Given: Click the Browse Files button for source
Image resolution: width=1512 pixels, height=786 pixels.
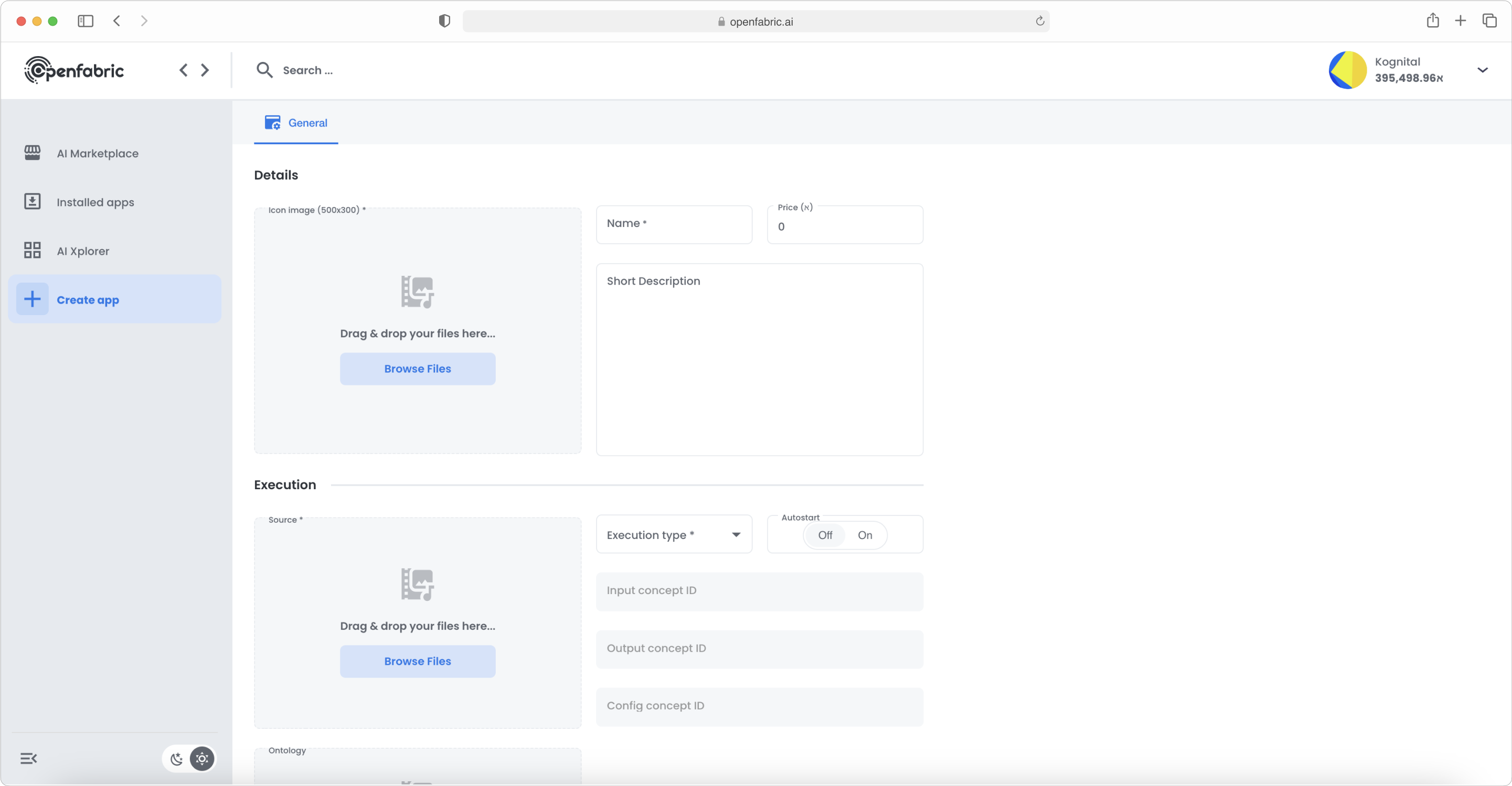Looking at the screenshot, I should point(417,661).
